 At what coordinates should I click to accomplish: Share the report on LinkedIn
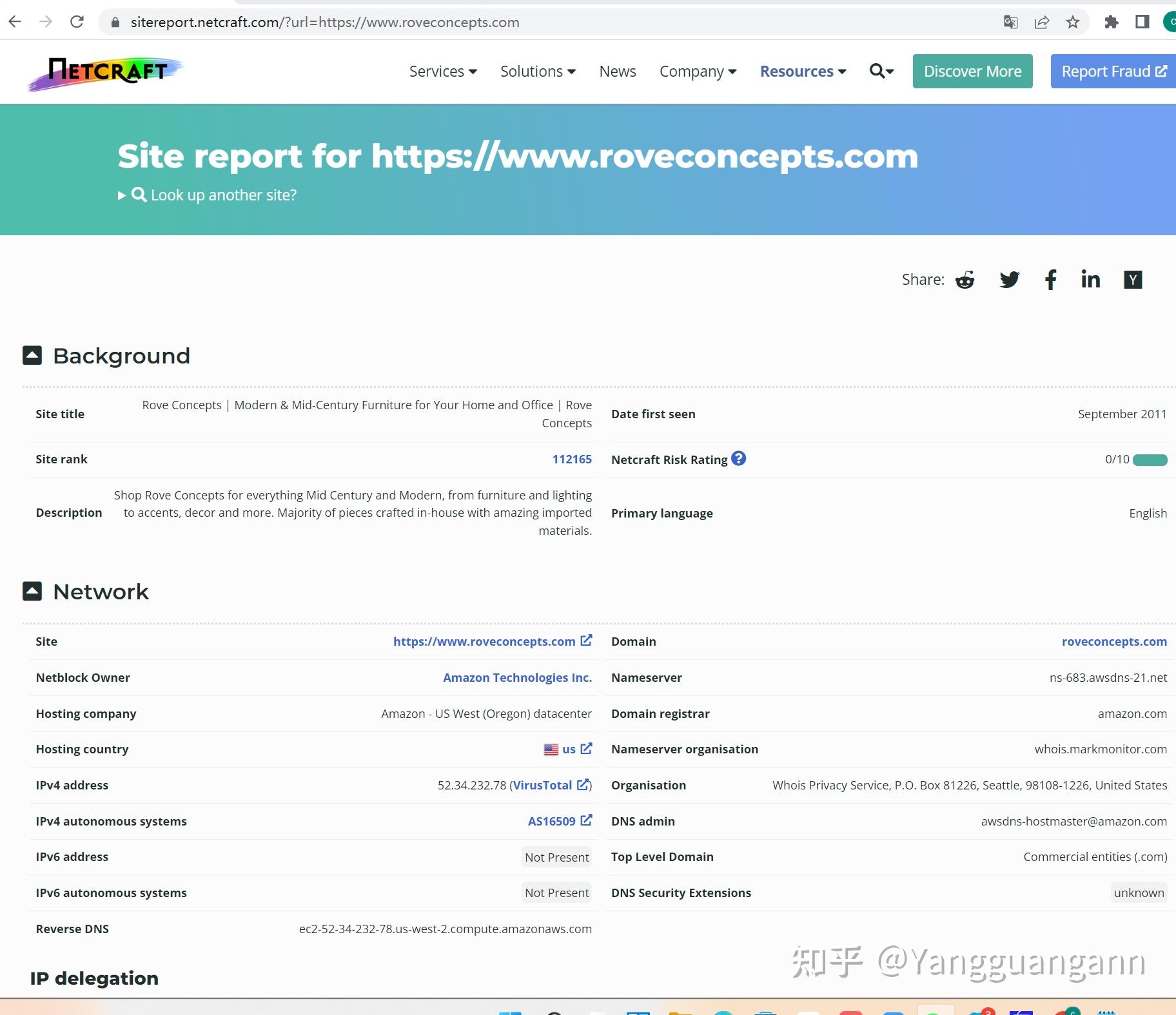[1090, 280]
